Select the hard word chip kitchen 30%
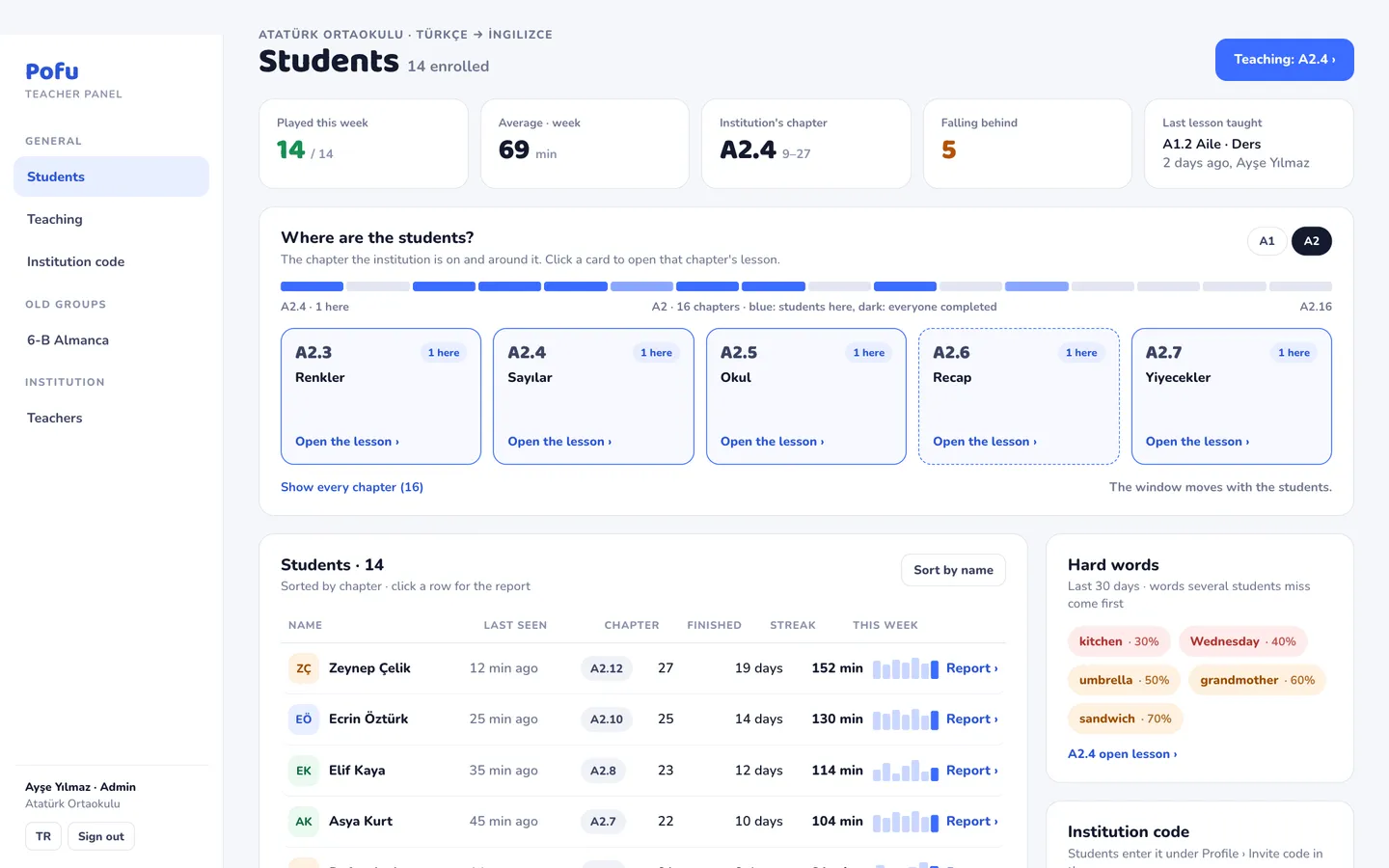The image size is (1389, 868). (1119, 641)
